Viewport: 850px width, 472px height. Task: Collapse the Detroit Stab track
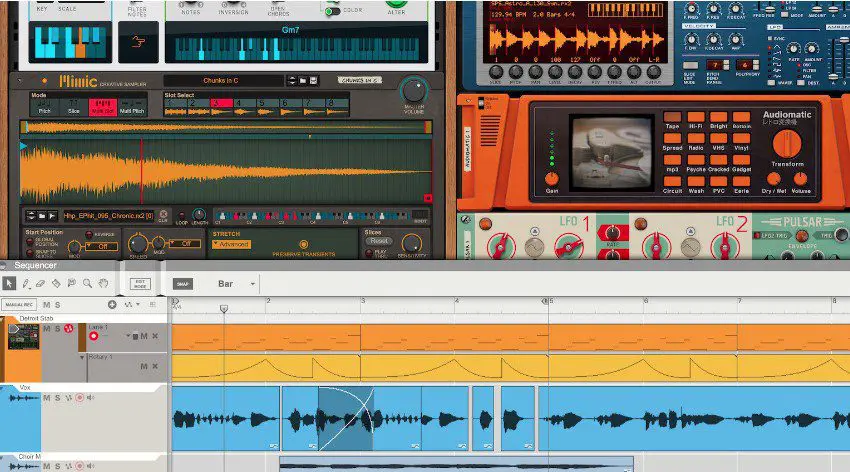pos(5,319)
